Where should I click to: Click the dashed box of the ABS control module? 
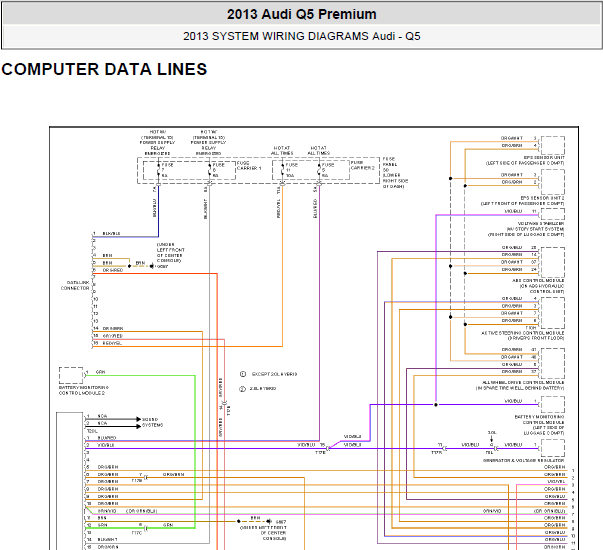[553, 262]
